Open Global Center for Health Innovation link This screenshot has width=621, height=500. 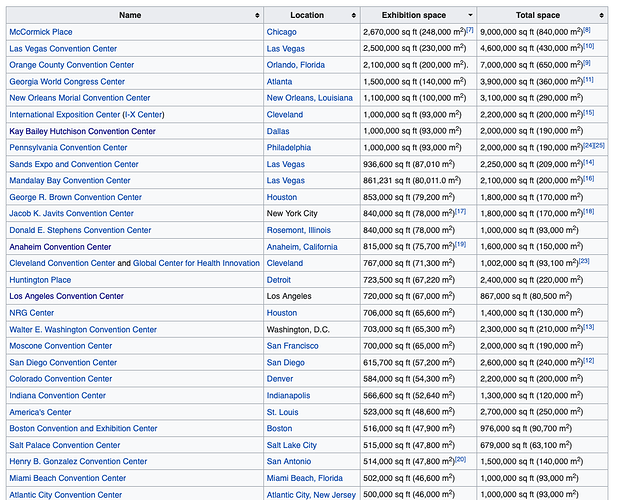coord(196,263)
